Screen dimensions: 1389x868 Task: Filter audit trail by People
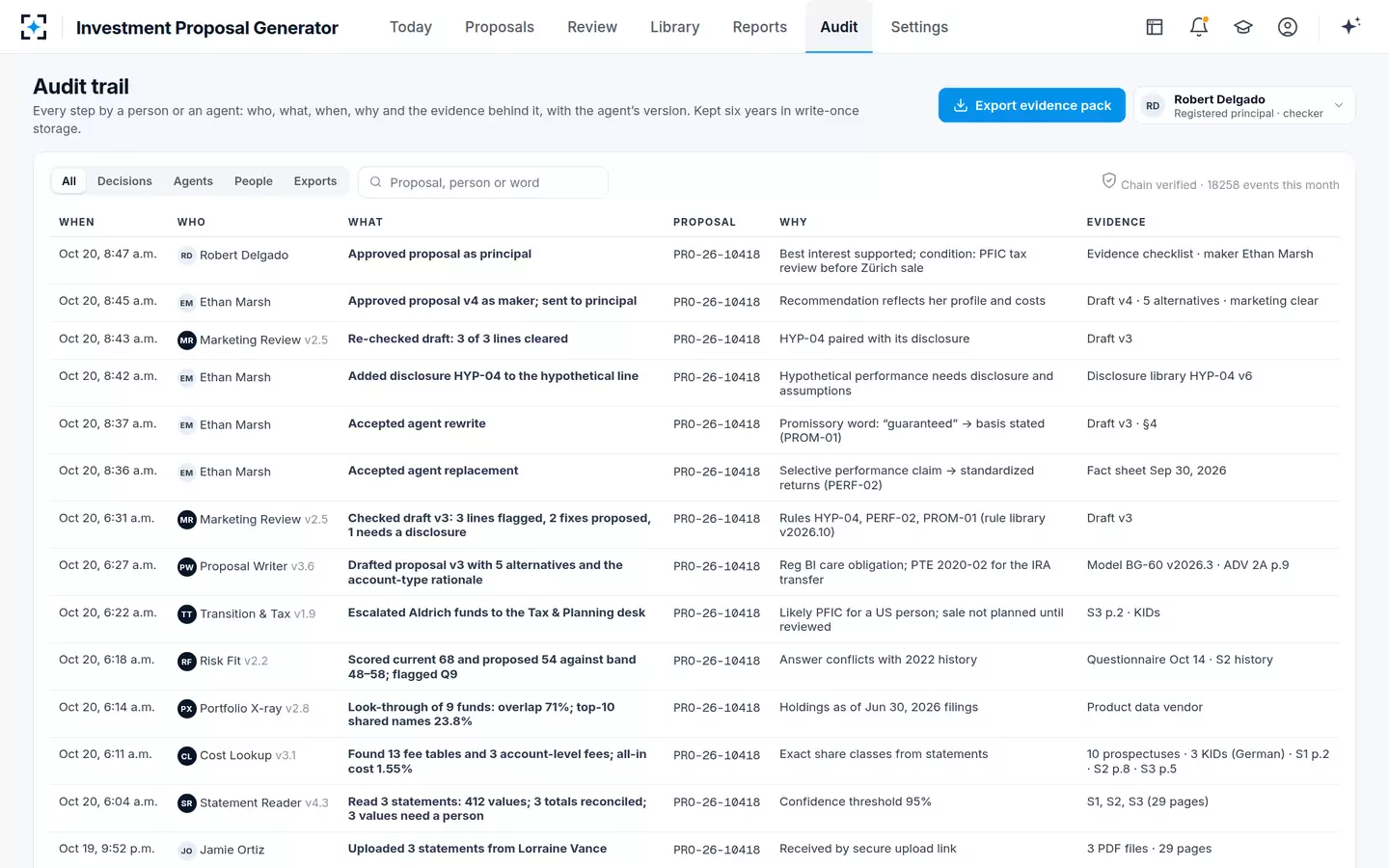[x=254, y=181]
